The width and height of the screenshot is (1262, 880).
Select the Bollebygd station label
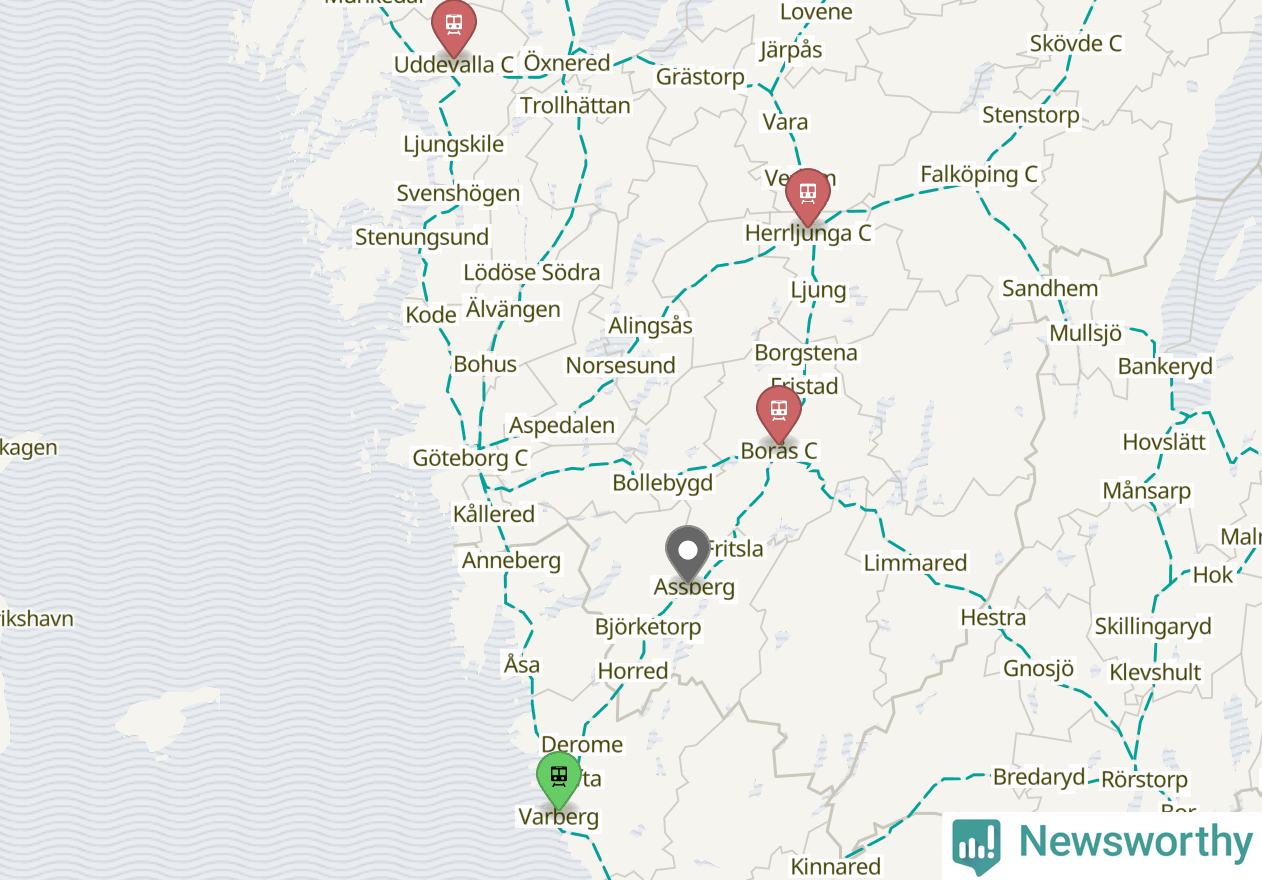(663, 483)
